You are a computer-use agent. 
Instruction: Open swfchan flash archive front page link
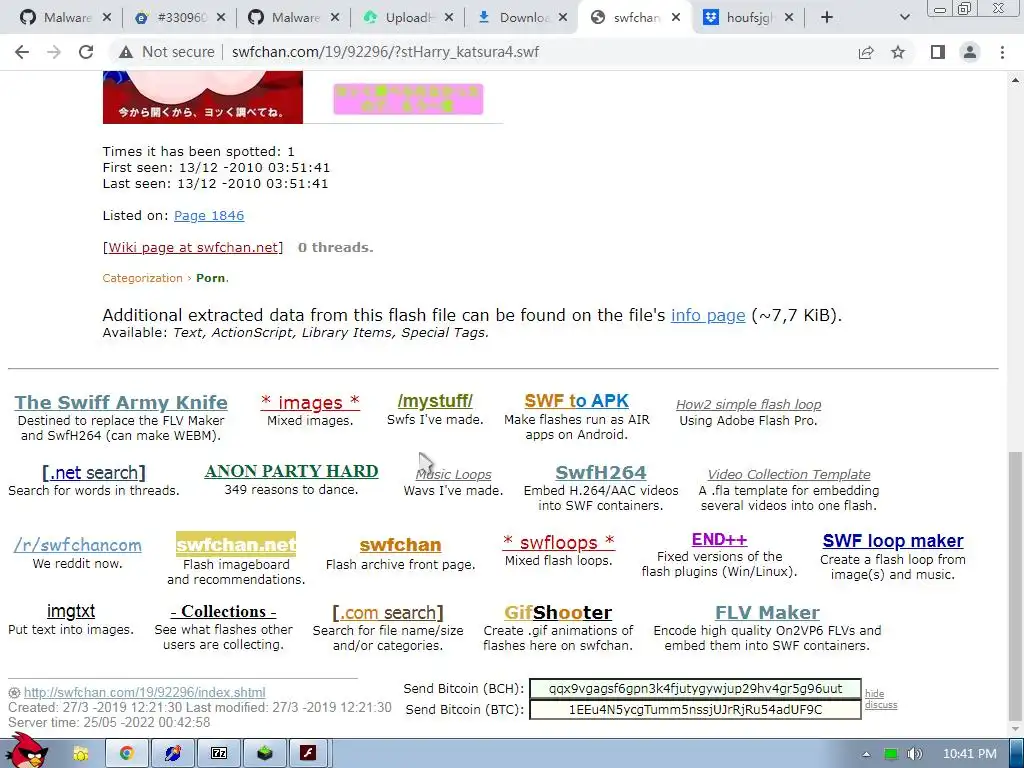[400, 545]
